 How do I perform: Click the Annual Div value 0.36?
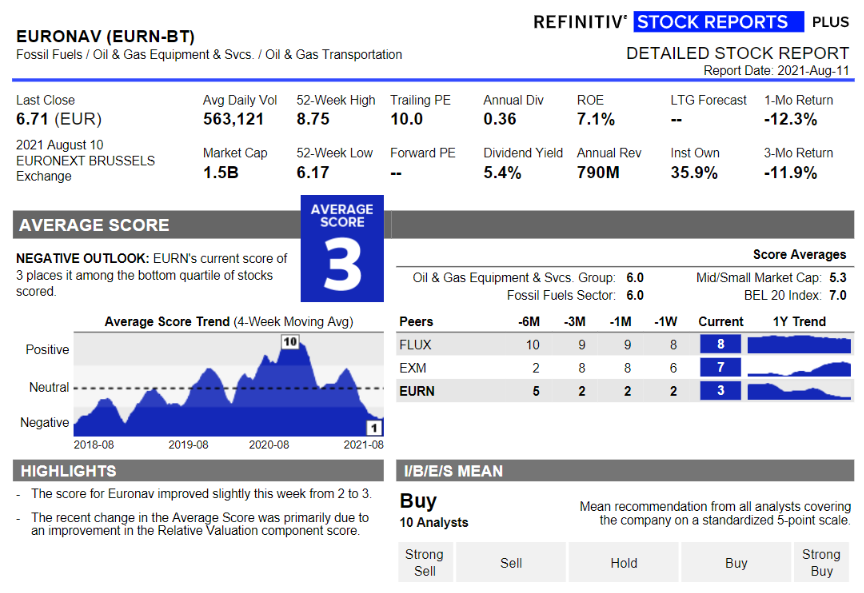click(x=500, y=119)
